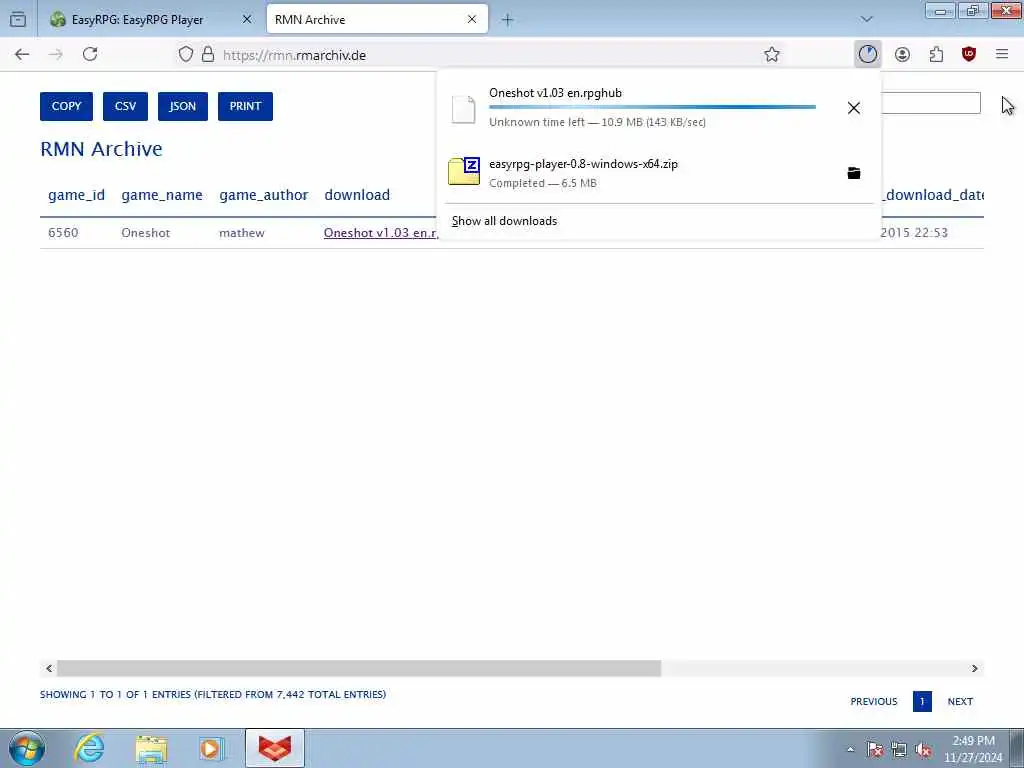This screenshot has height=768, width=1024.
Task: Click the RMN Archive heading
Action: (101, 149)
